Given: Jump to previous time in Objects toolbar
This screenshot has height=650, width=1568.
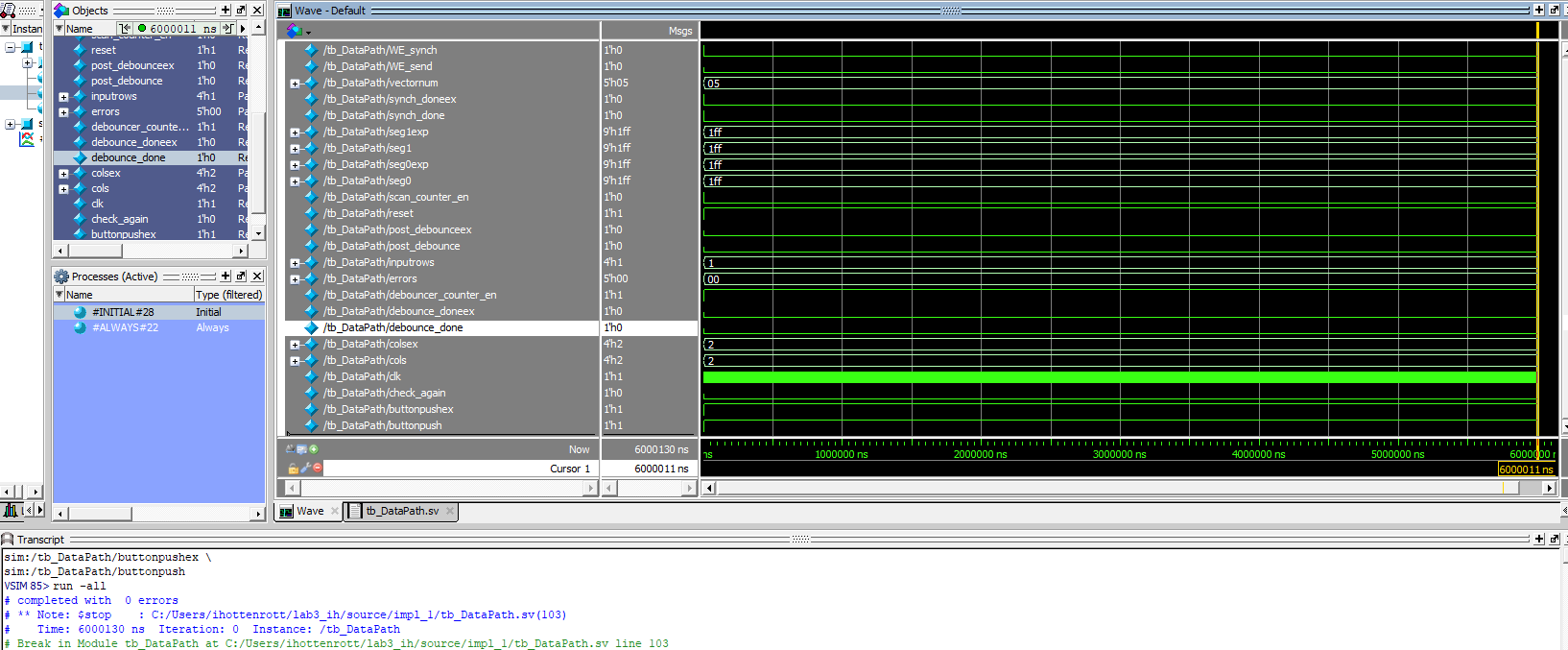Looking at the screenshot, I should pyautogui.click(x=125, y=29).
